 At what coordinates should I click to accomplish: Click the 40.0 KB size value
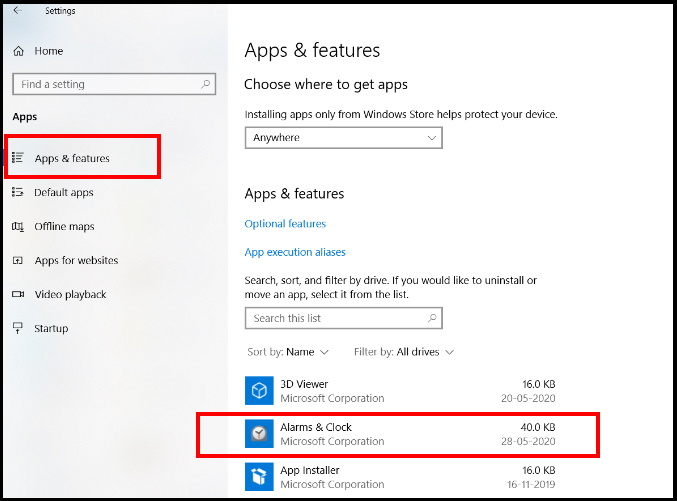pyautogui.click(x=538, y=427)
